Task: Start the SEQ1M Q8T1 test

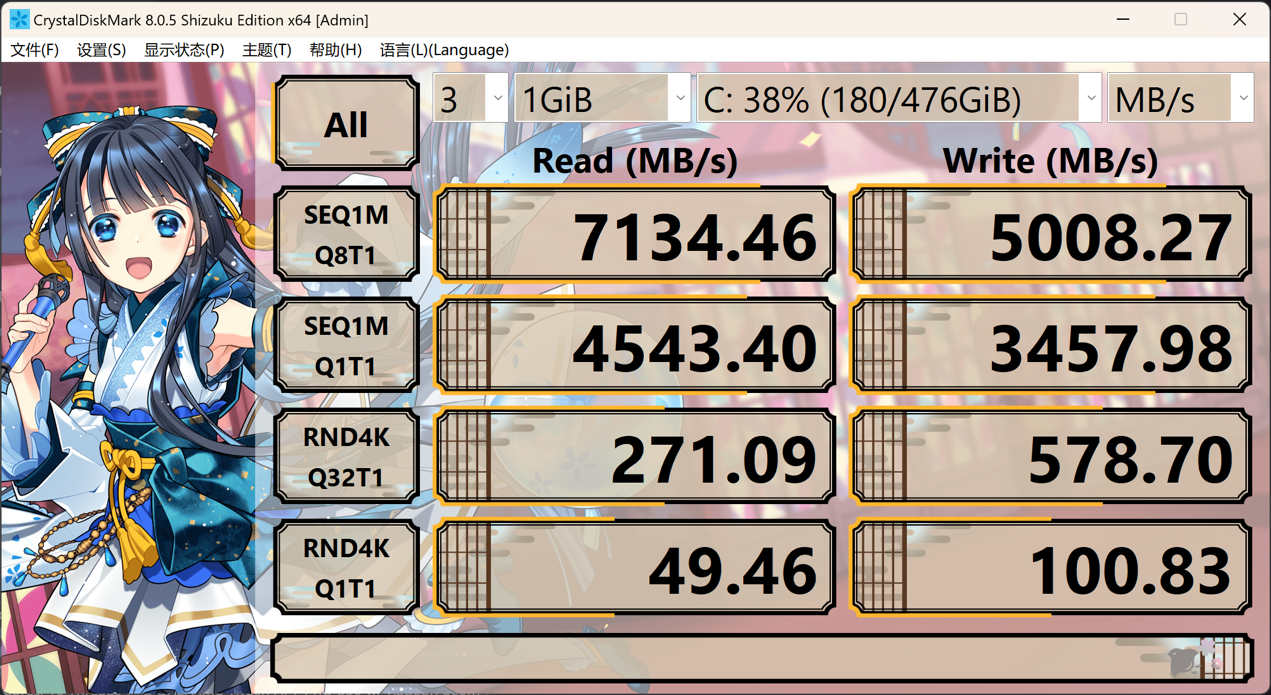Action: [x=346, y=235]
